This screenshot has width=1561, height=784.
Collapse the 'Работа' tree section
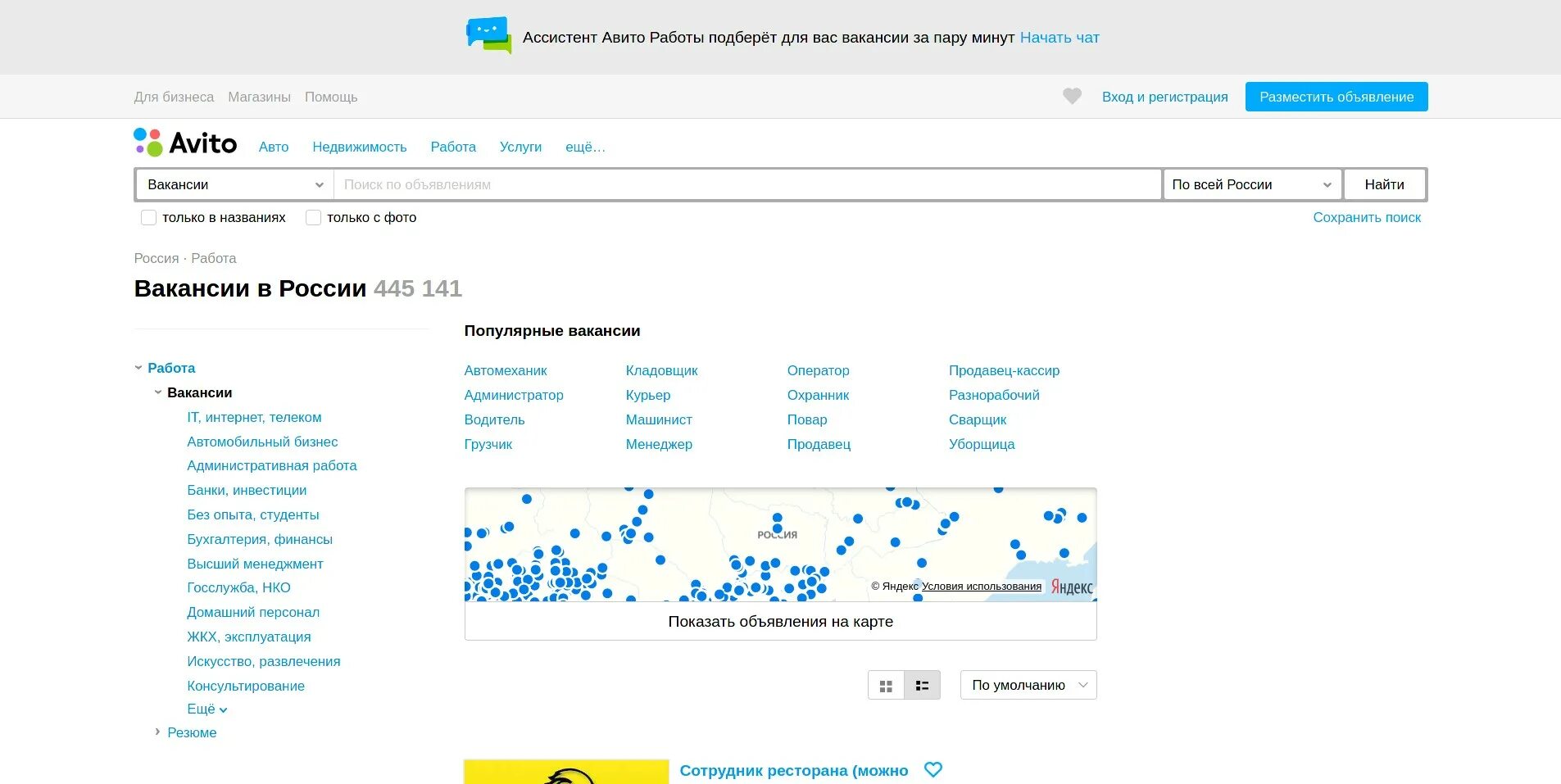point(138,369)
